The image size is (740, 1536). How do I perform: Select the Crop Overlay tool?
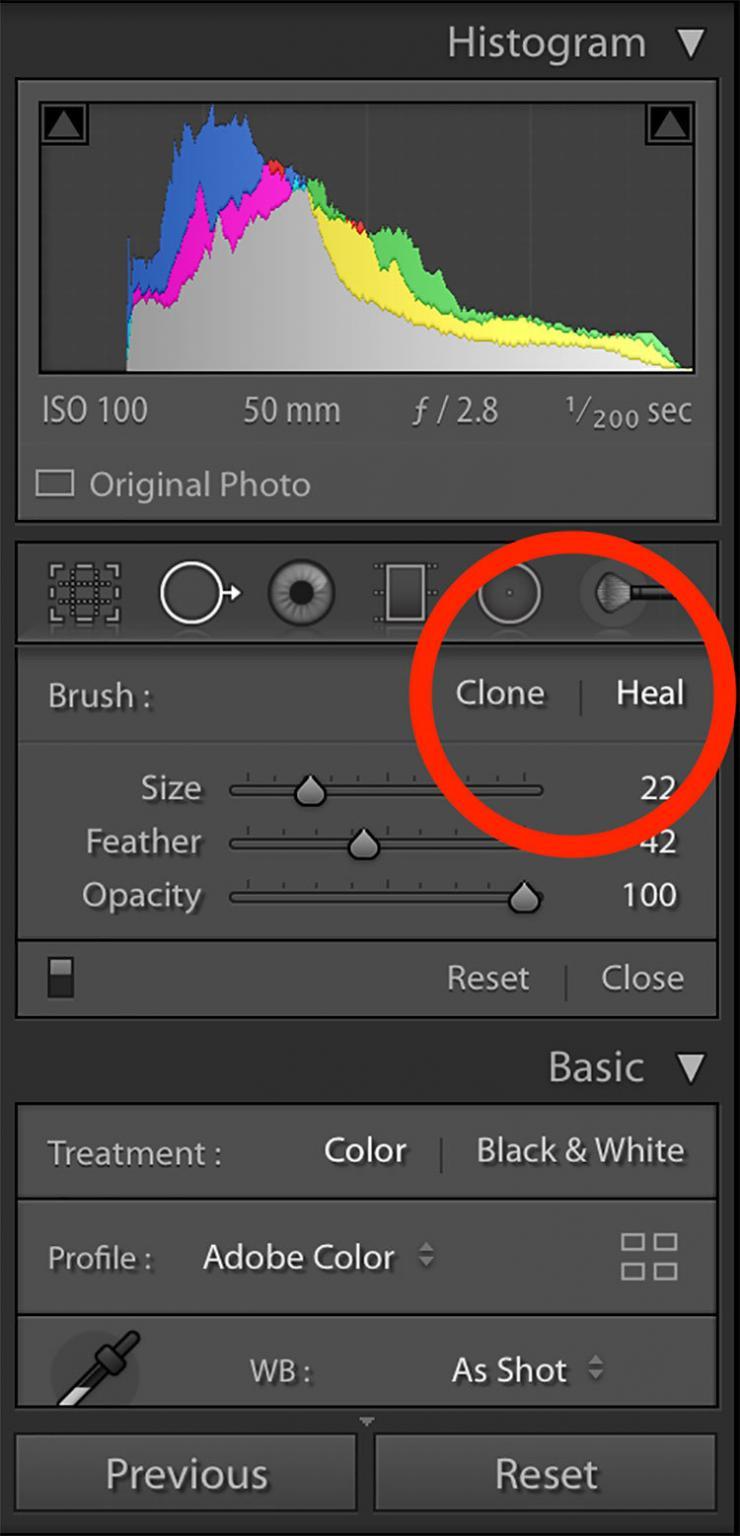[x=85, y=594]
